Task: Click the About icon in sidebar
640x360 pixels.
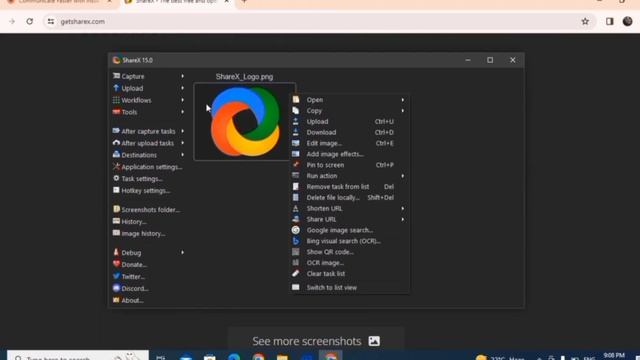Action: click(x=116, y=300)
